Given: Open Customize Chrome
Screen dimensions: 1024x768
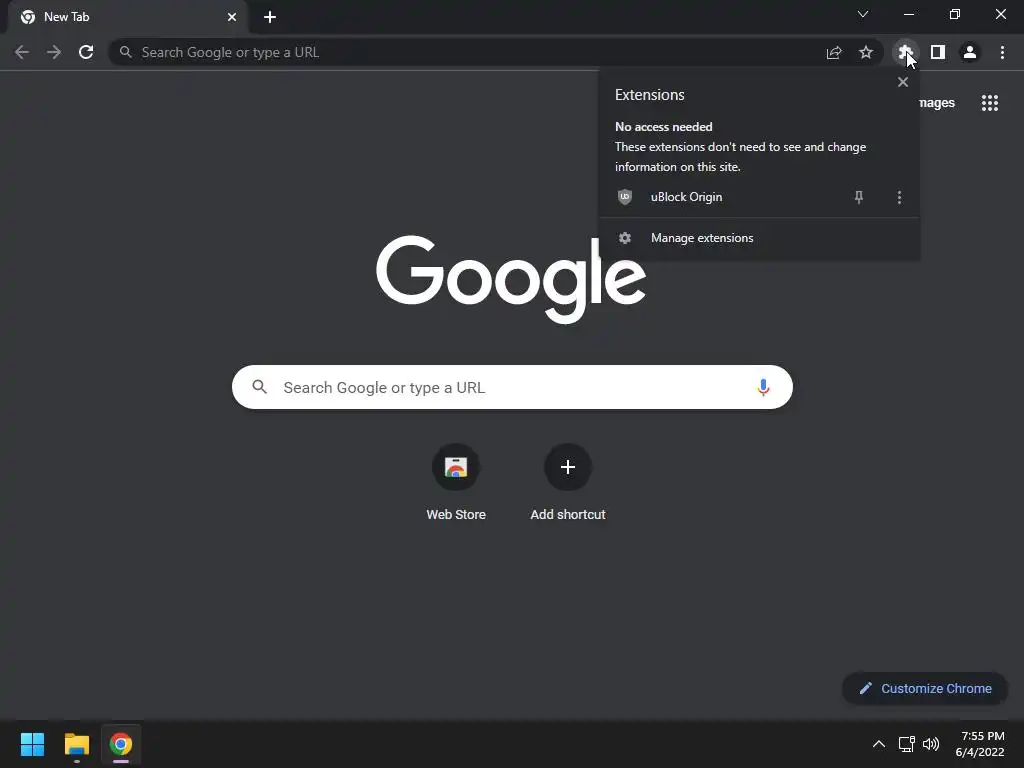Looking at the screenshot, I should (925, 688).
